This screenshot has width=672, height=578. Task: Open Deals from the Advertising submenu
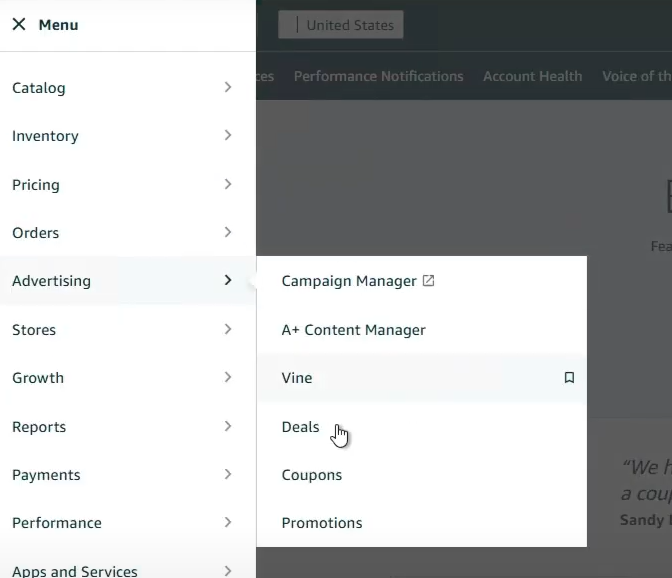[x=422, y=426]
